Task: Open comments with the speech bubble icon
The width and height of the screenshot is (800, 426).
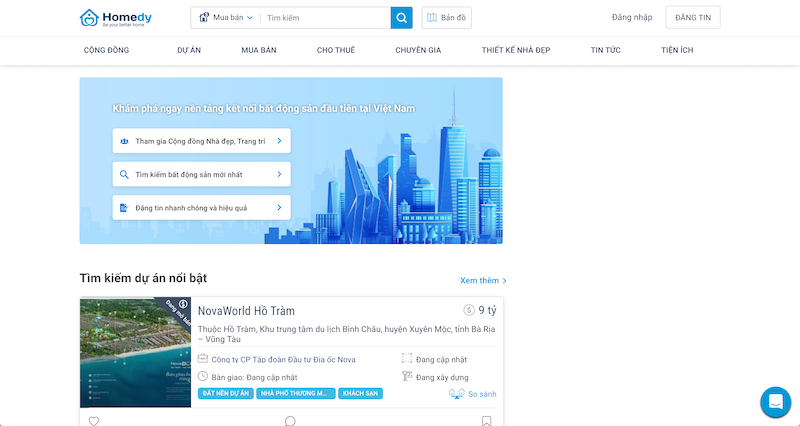Action: (290, 421)
